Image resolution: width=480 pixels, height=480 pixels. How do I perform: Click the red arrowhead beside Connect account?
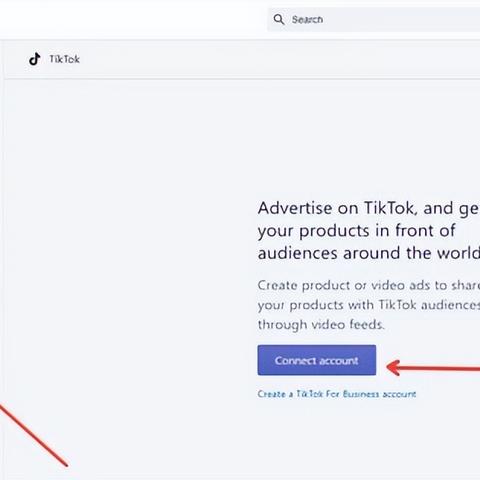click(393, 368)
